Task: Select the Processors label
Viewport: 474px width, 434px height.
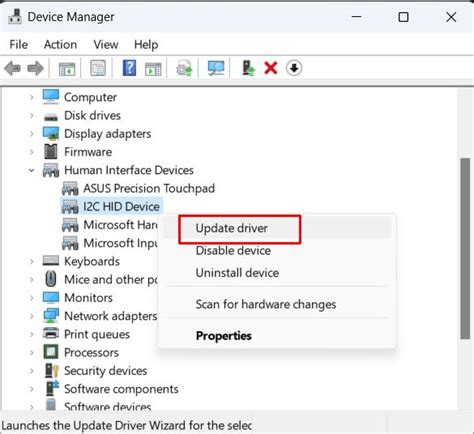Action: pyautogui.click(x=91, y=352)
